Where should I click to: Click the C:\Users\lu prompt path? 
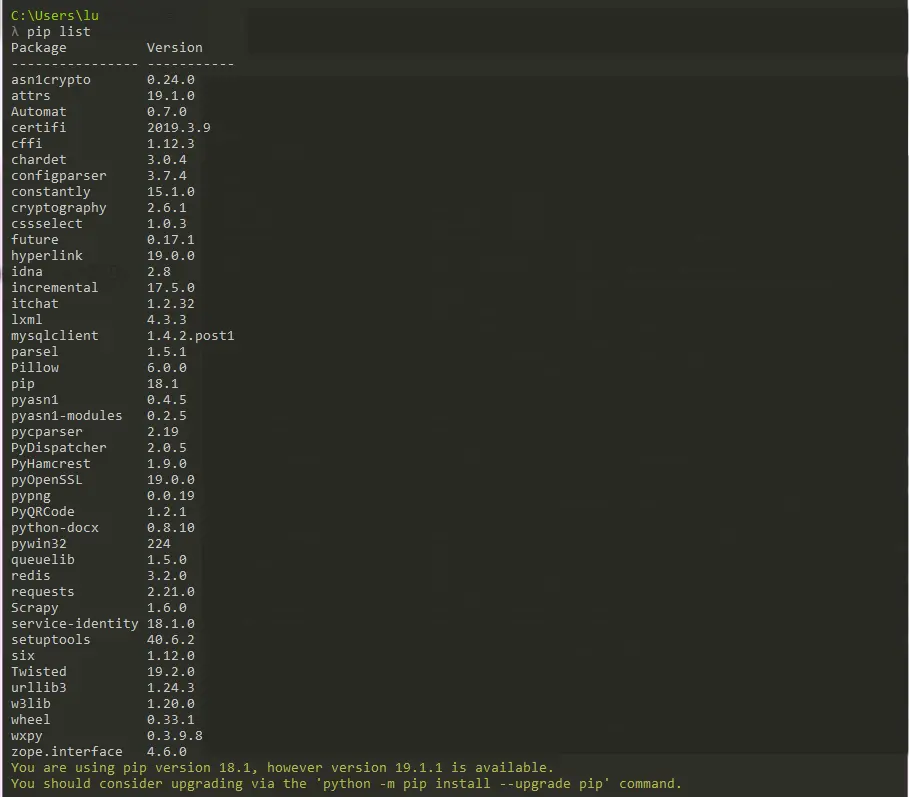54,16
